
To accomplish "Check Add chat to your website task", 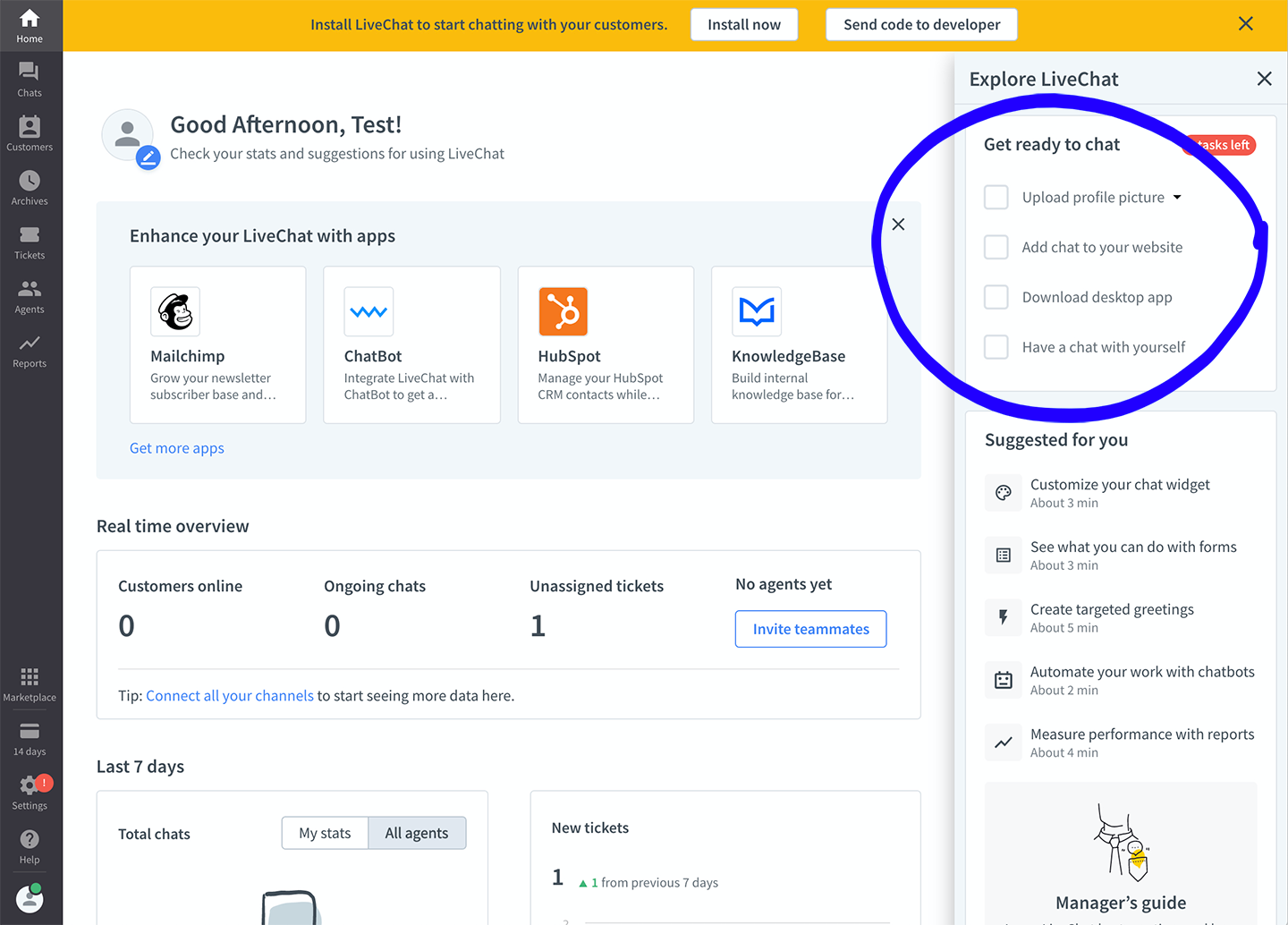I will pos(996,247).
